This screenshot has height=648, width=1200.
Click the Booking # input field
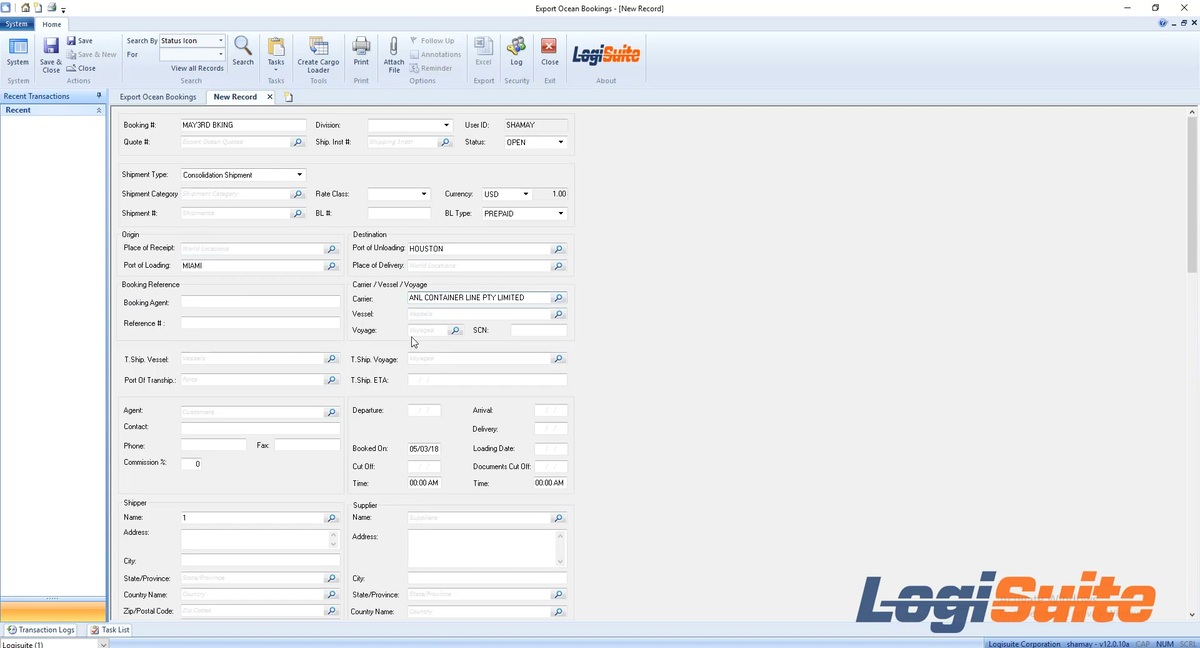tap(243, 126)
